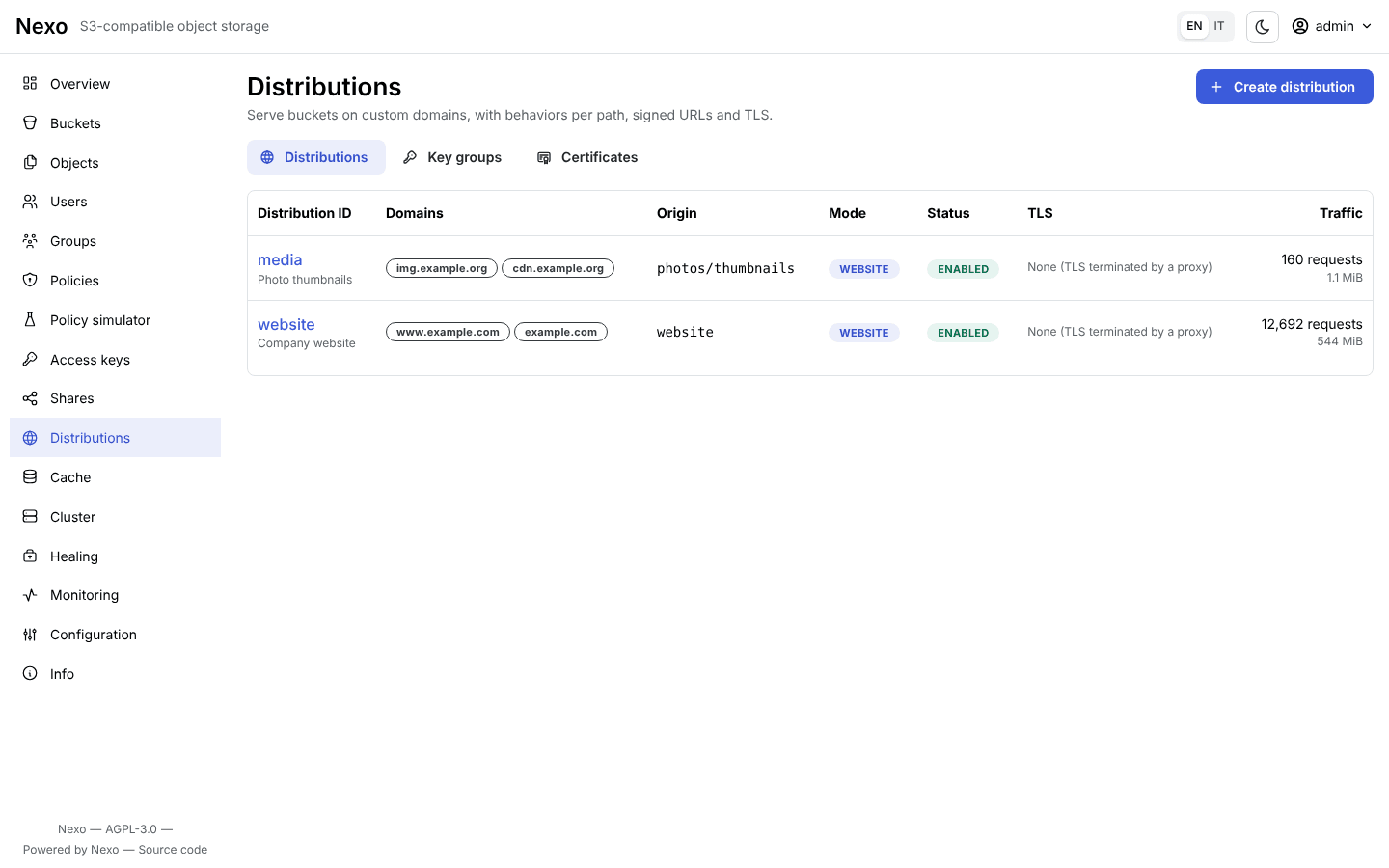
Task: Click the 12,692 requests traffic value
Action: (x=1312, y=324)
